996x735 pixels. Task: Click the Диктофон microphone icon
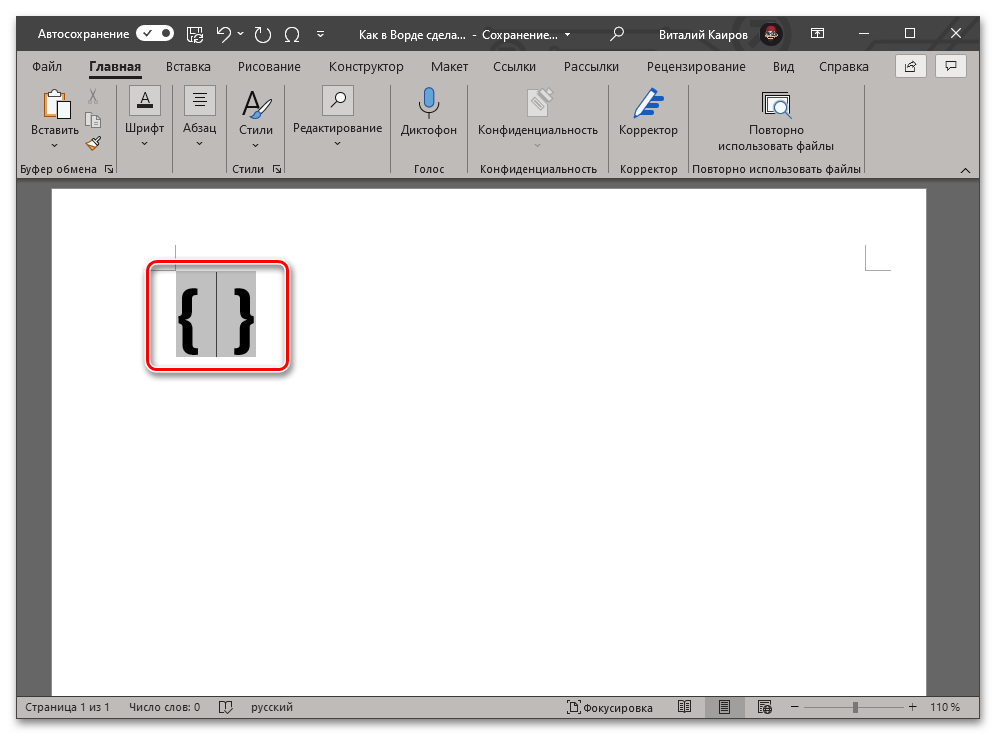(428, 103)
